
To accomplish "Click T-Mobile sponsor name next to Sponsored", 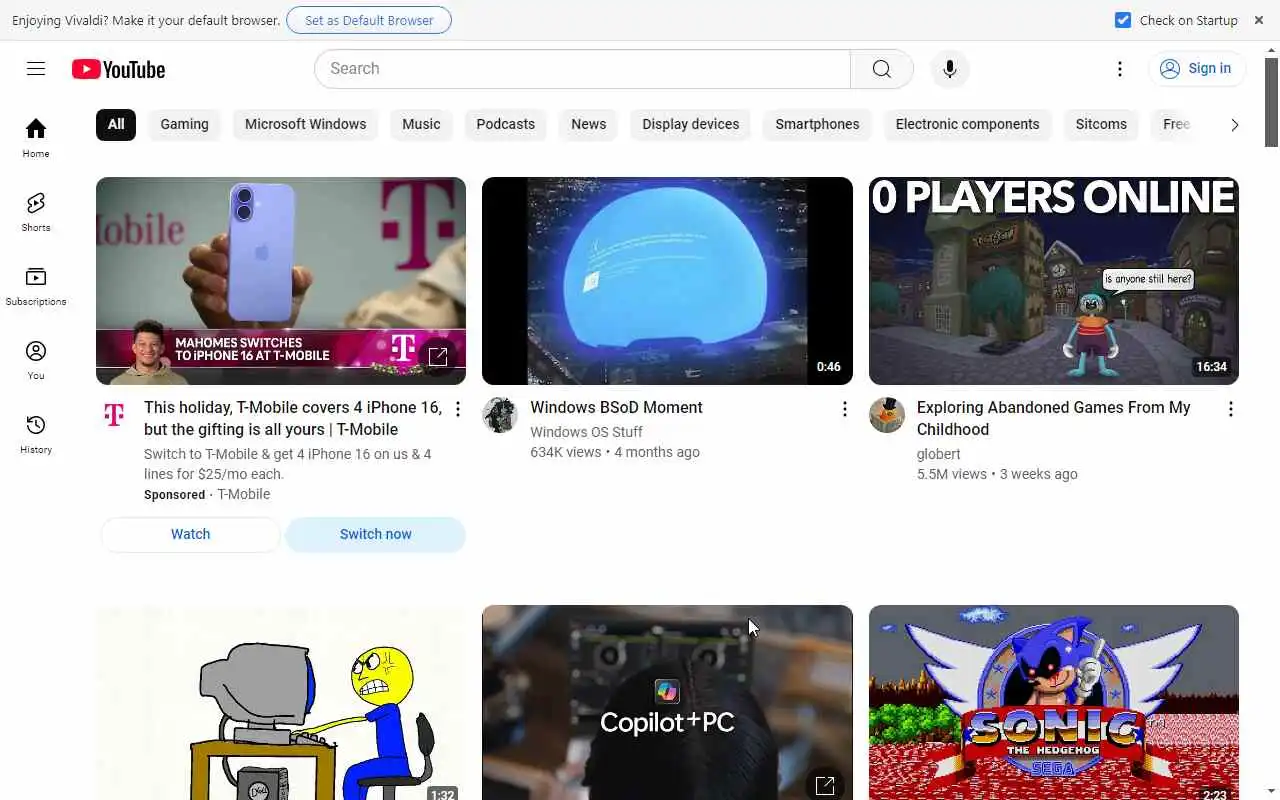I will pyautogui.click(x=244, y=494).
